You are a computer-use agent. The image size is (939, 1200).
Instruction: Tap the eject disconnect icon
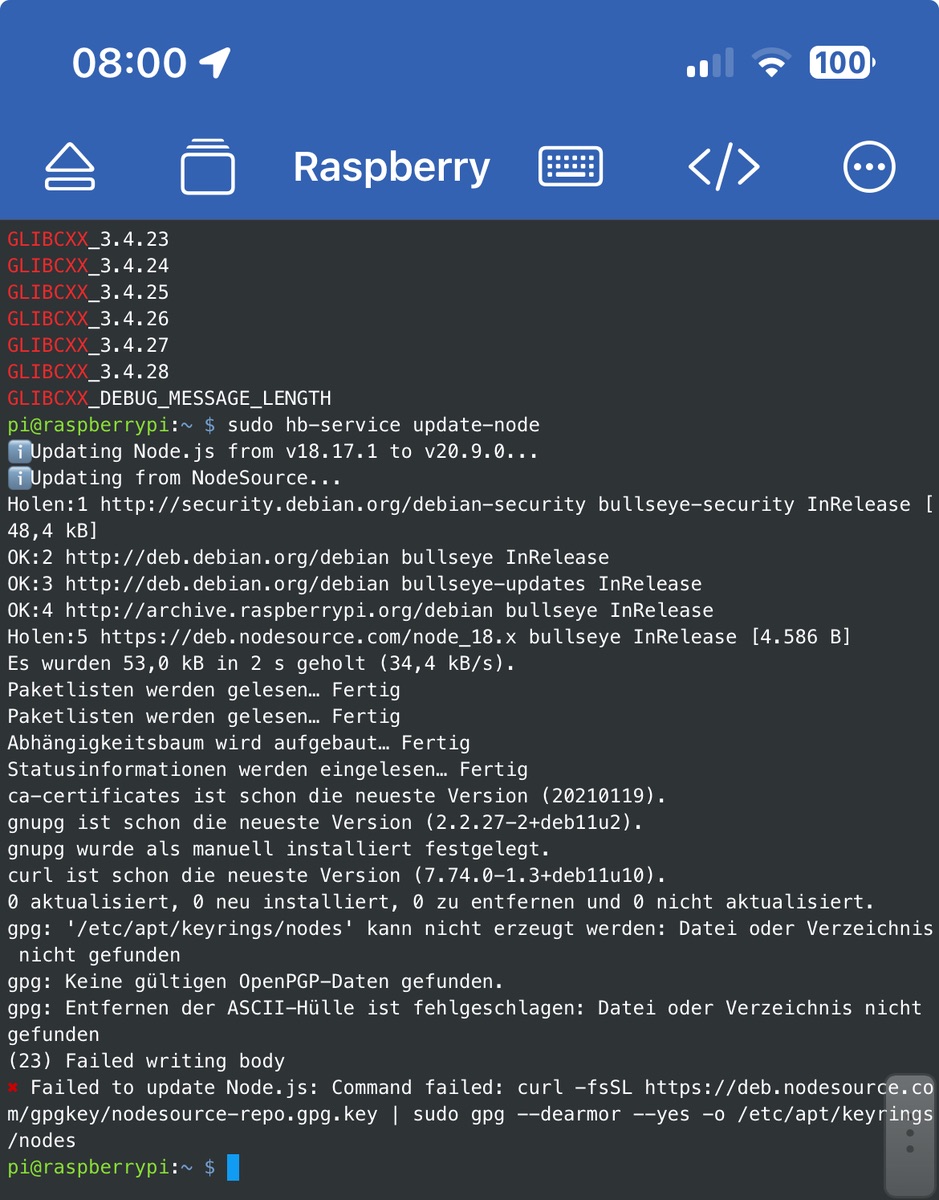pos(70,166)
